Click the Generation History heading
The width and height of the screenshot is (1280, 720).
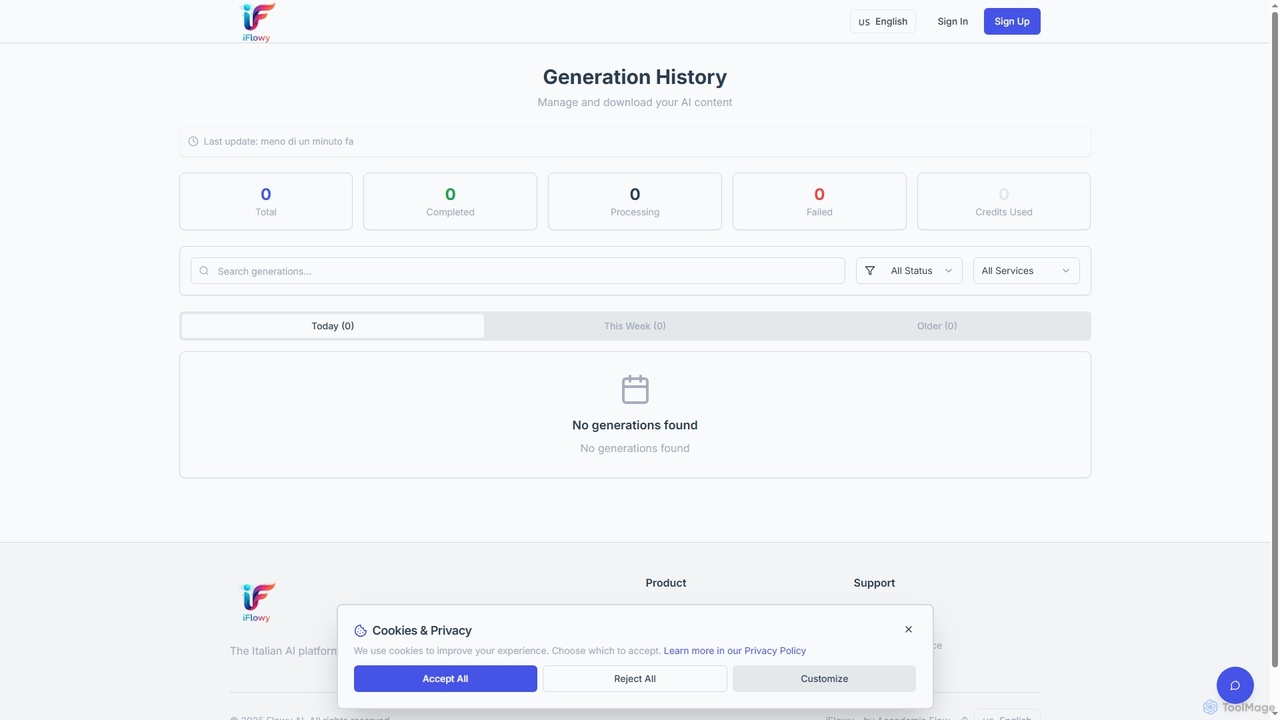[x=635, y=77]
